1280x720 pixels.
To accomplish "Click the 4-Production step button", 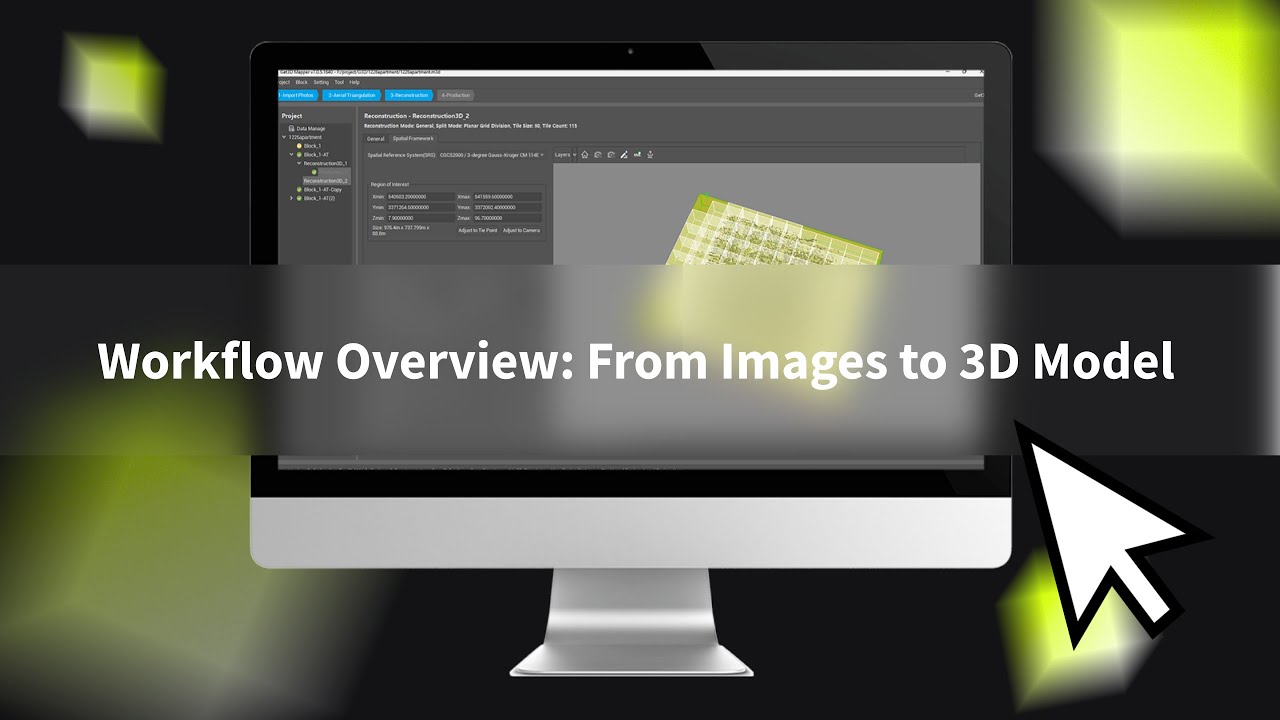I will click(456, 95).
